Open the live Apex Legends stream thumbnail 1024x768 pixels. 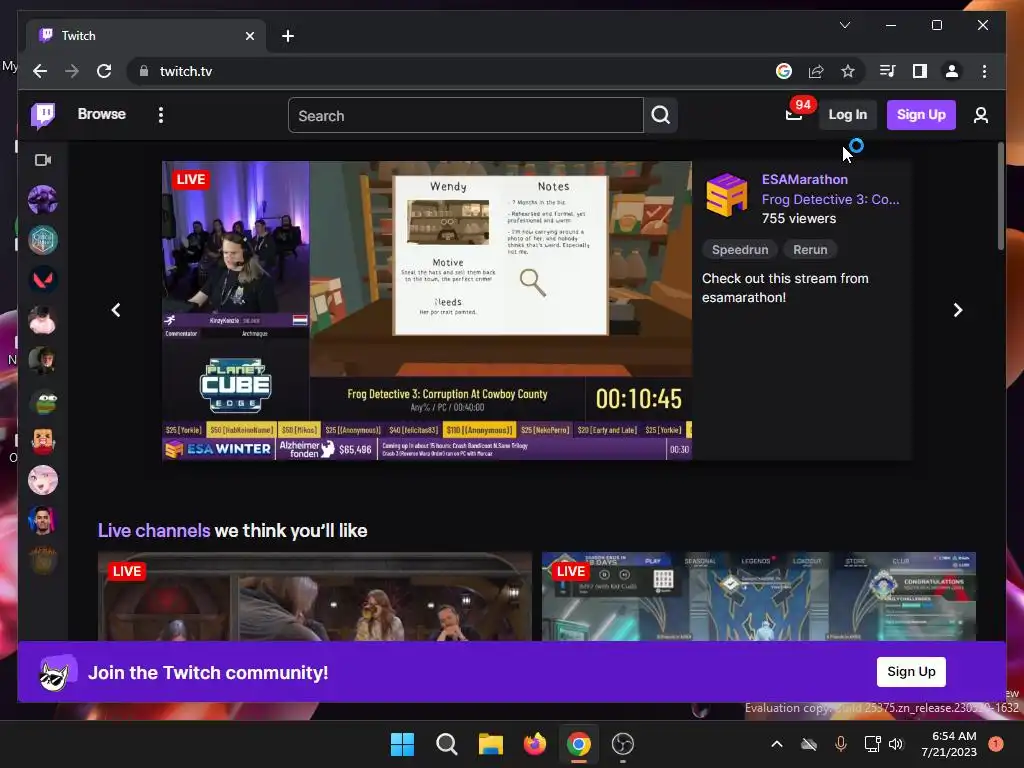tap(759, 596)
